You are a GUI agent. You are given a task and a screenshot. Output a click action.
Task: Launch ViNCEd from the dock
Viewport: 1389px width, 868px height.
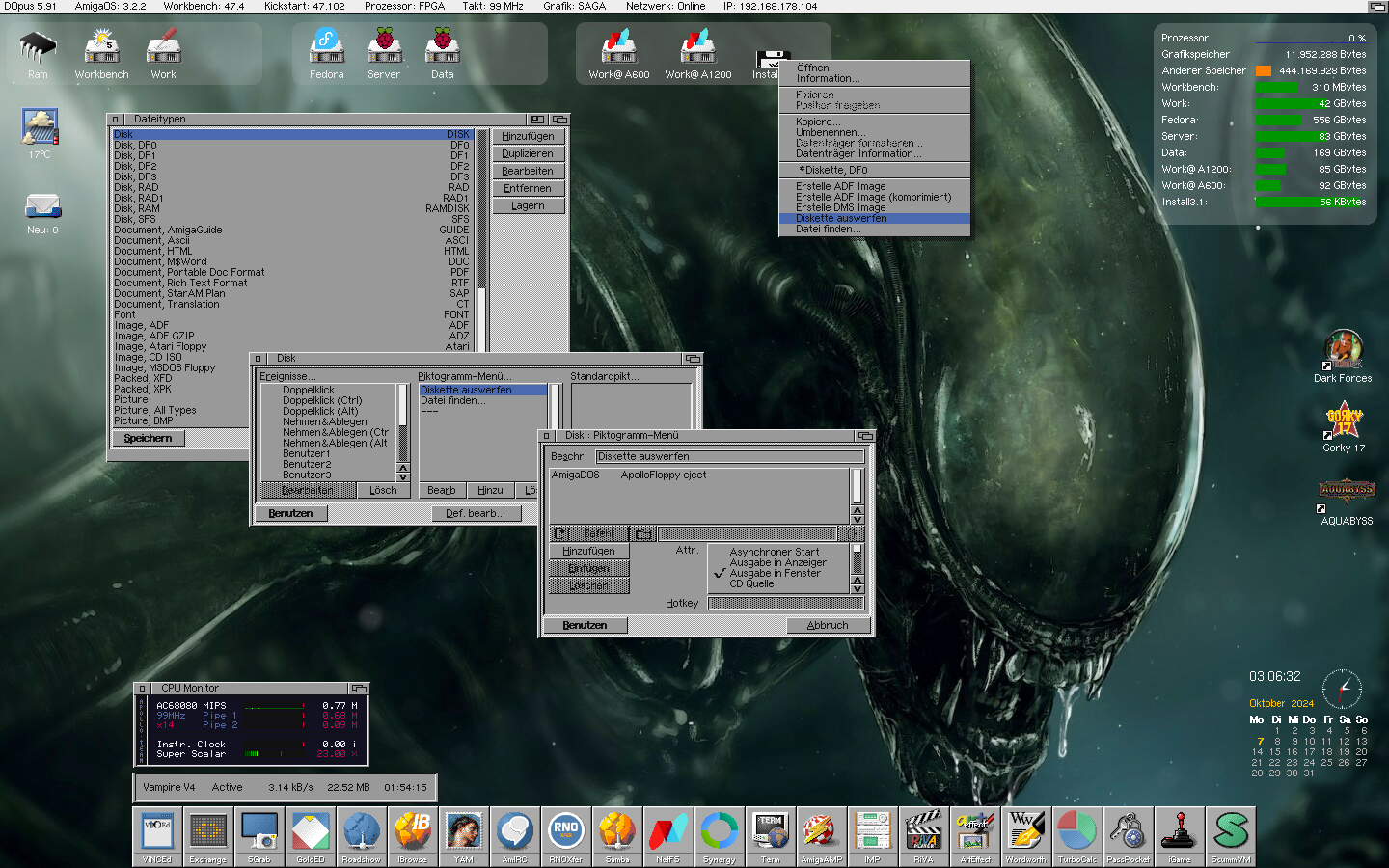tap(157, 835)
